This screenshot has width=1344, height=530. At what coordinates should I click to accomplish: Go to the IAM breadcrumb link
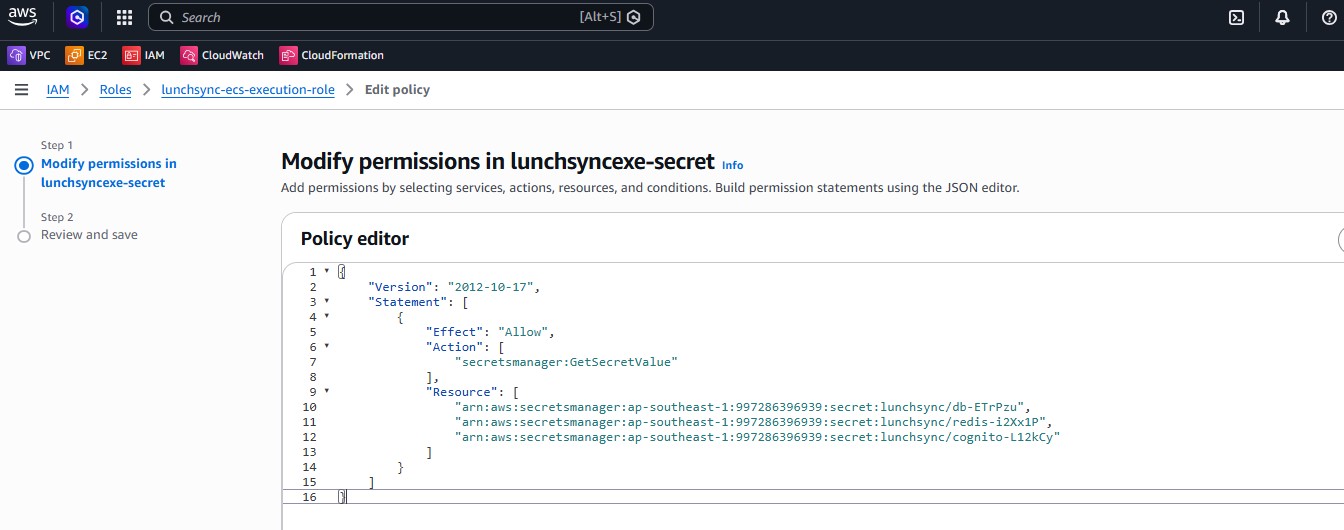coord(58,90)
